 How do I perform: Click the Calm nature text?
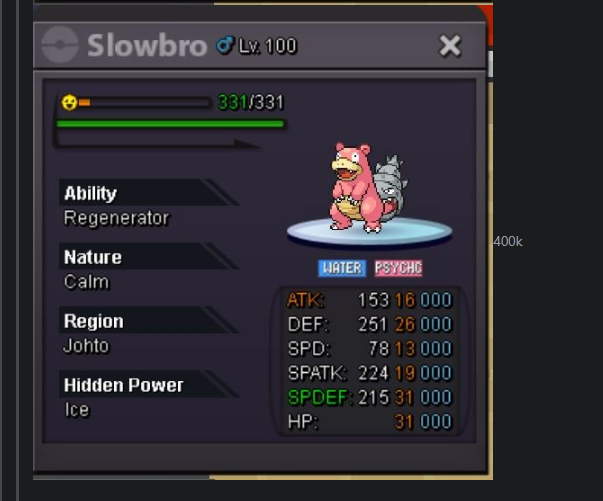point(87,282)
